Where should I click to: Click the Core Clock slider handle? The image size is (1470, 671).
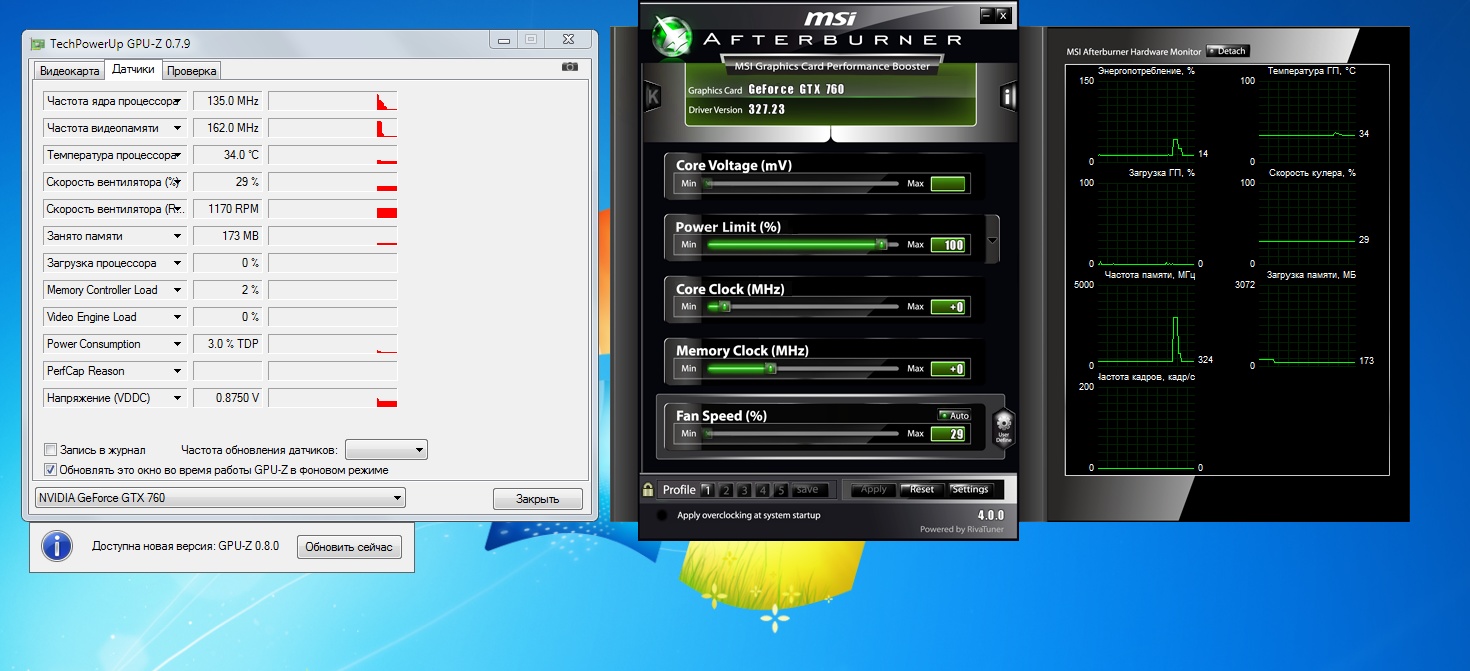[726, 307]
